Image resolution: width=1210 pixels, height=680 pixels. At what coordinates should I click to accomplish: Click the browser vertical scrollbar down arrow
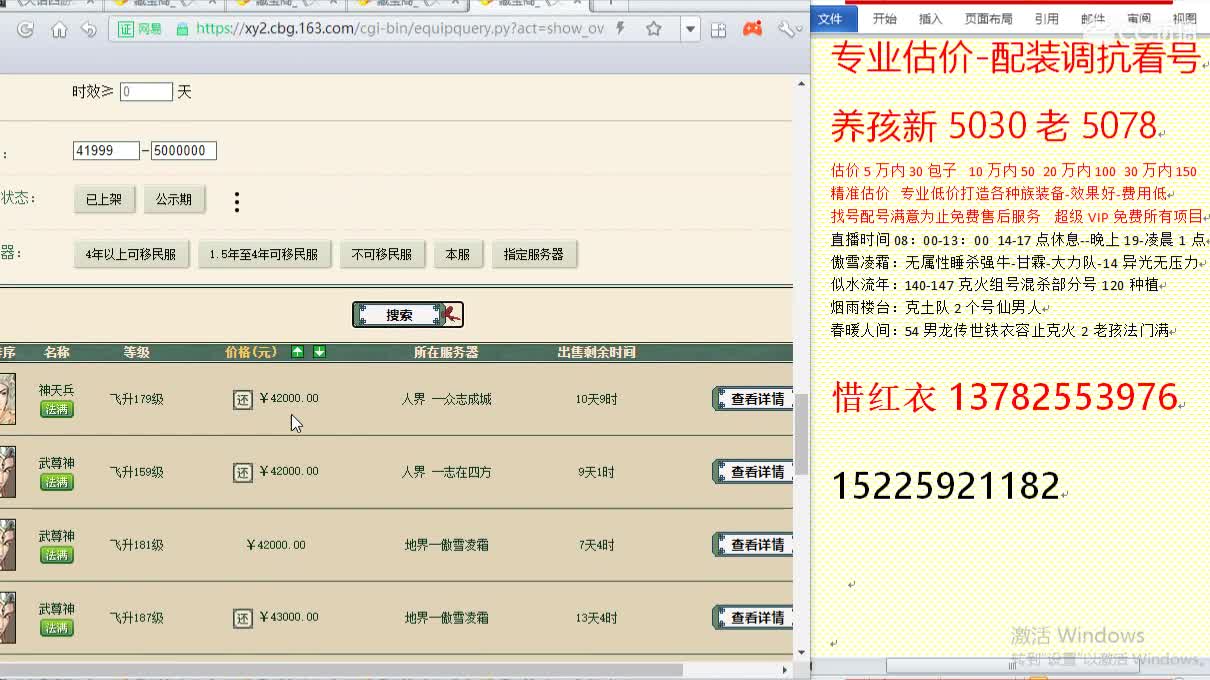[x=800, y=653]
